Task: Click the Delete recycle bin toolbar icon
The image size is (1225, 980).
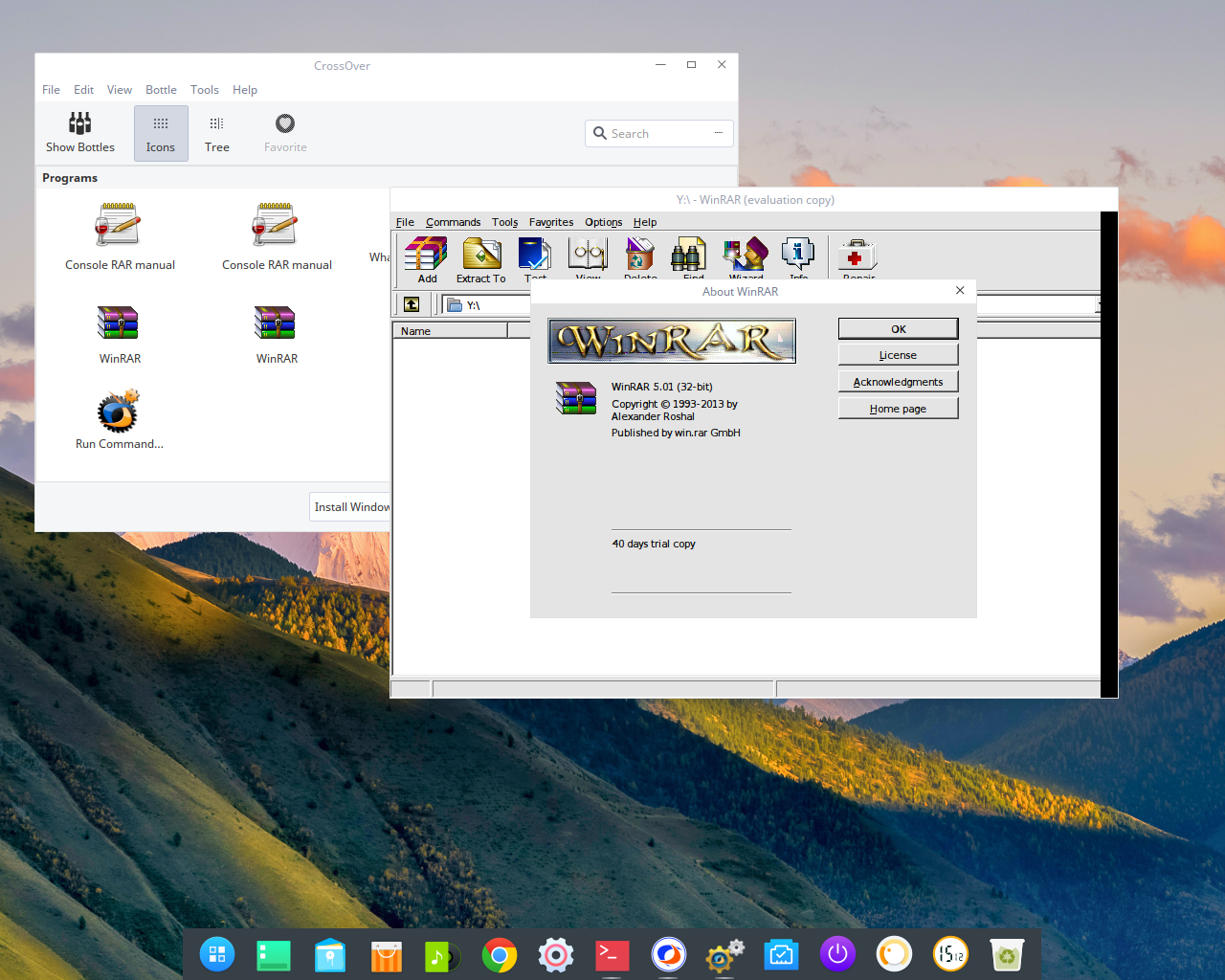Action: pos(640,256)
